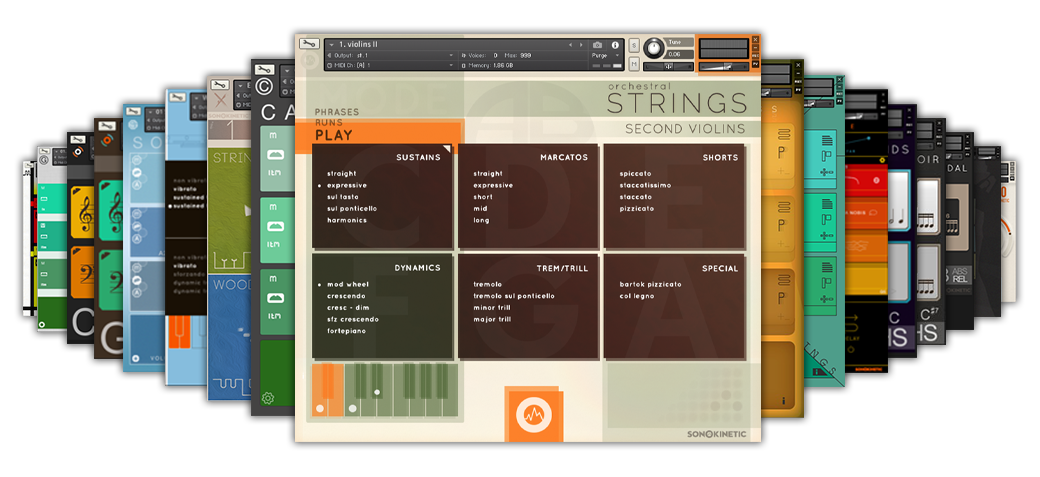Select 'mod wheel' under DYNAMICS
Viewport: 1040px width, 477px height.
coord(348,285)
